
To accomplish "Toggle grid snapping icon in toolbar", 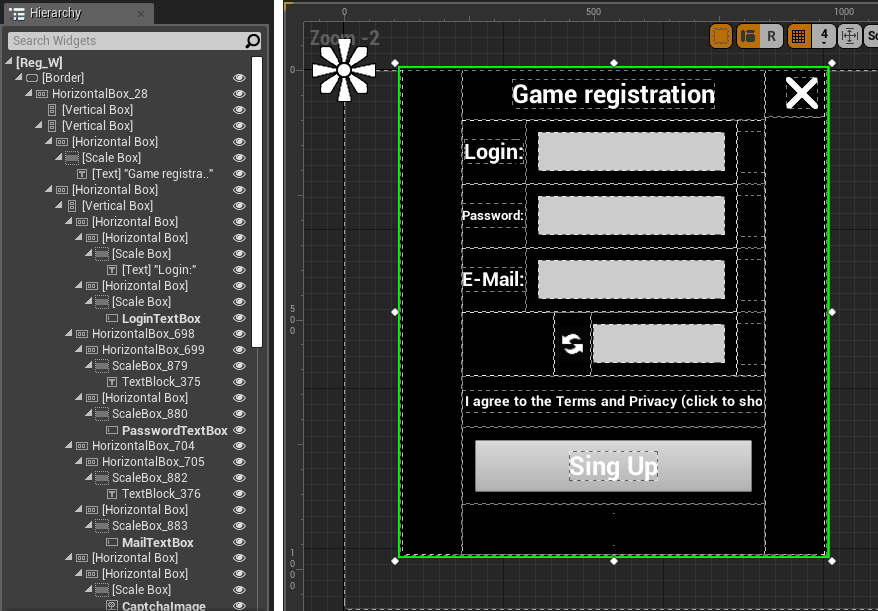I will point(798,36).
